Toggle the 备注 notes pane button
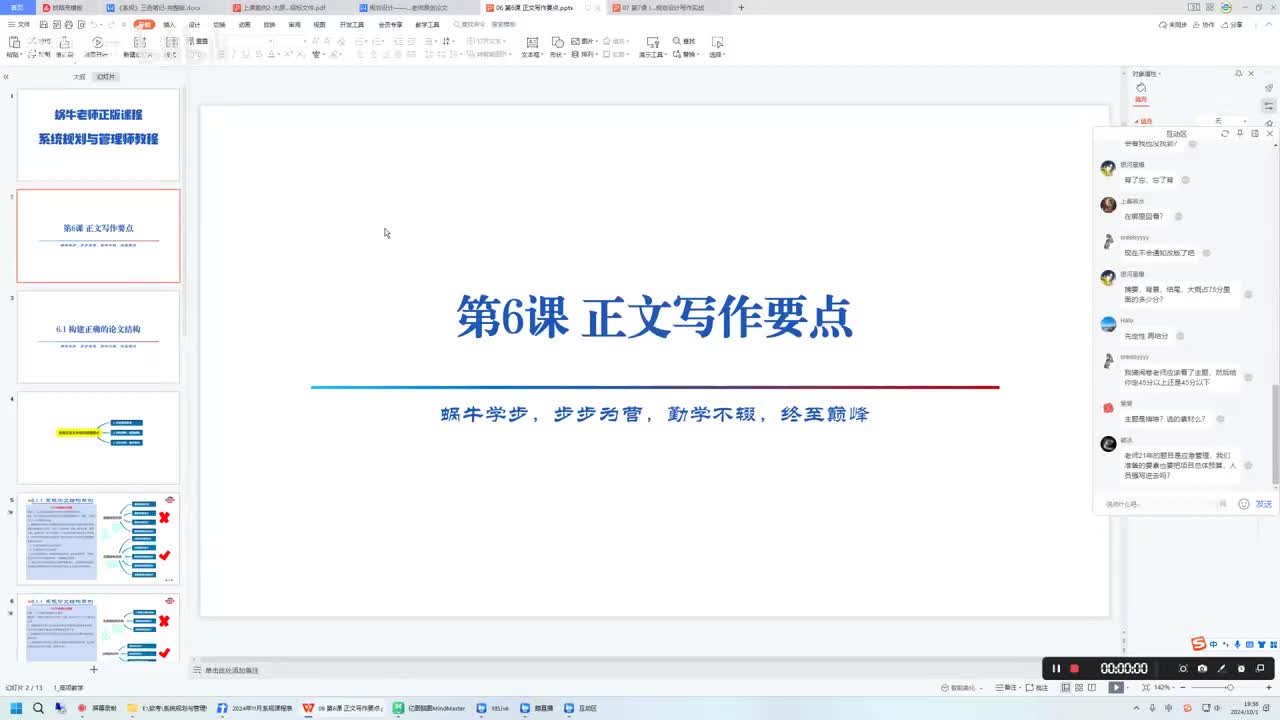This screenshot has height=720, width=1280. (x=1006, y=687)
